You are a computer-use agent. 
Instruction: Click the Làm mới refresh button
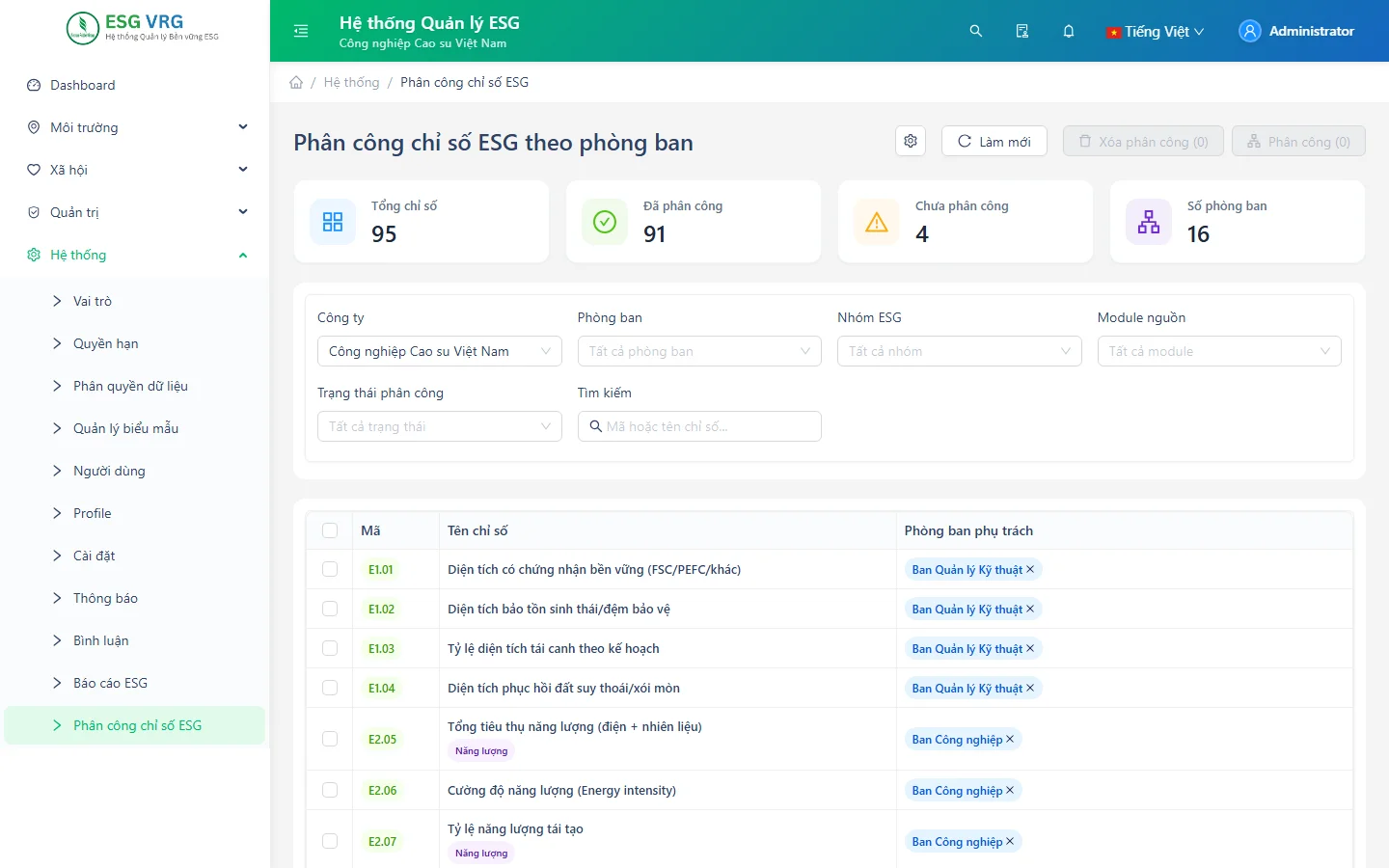994,141
